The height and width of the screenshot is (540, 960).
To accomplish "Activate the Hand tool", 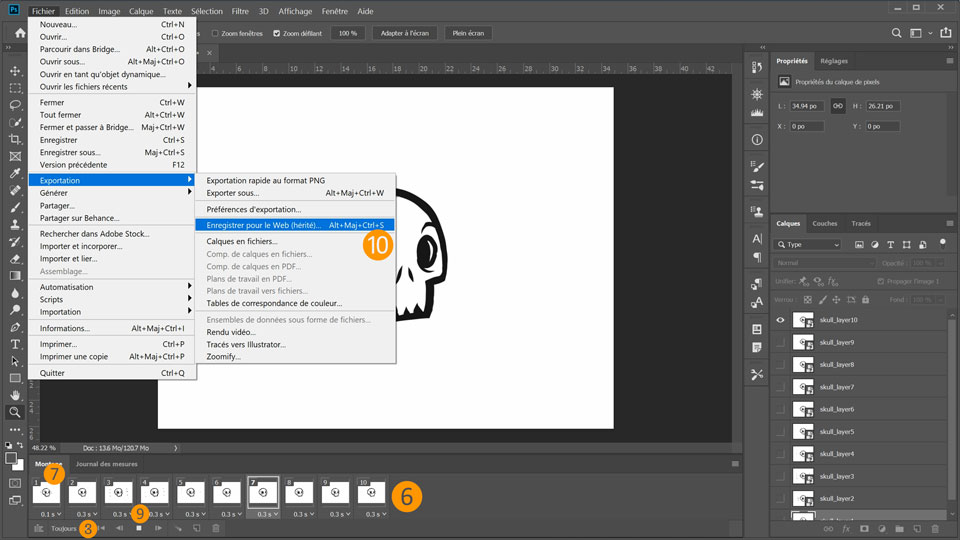I will click(x=15, y=395).
